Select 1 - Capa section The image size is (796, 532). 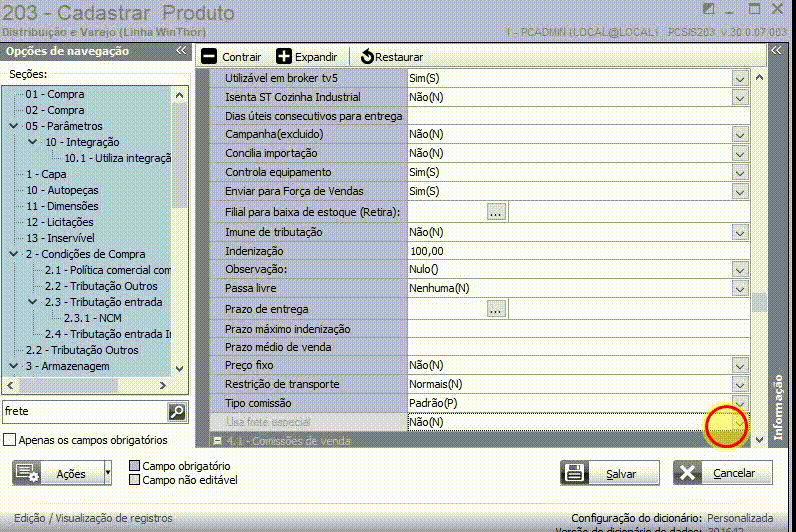(46, 174)
